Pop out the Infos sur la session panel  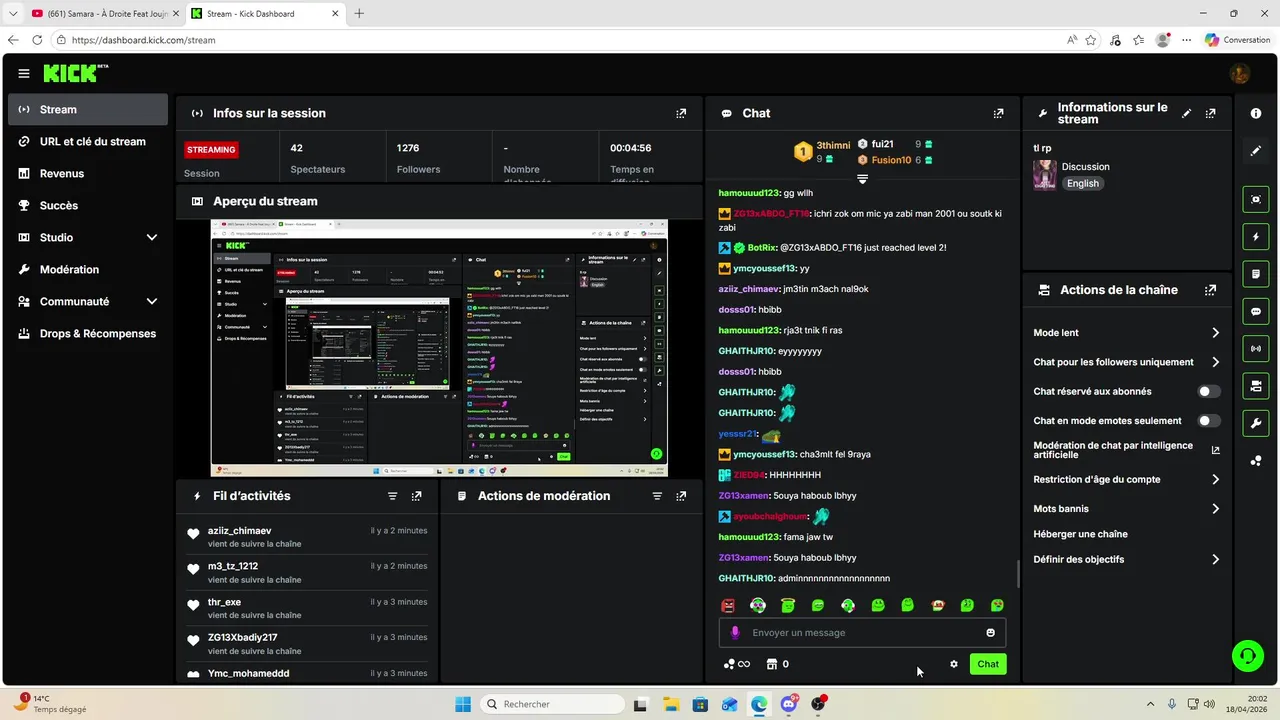681,114
